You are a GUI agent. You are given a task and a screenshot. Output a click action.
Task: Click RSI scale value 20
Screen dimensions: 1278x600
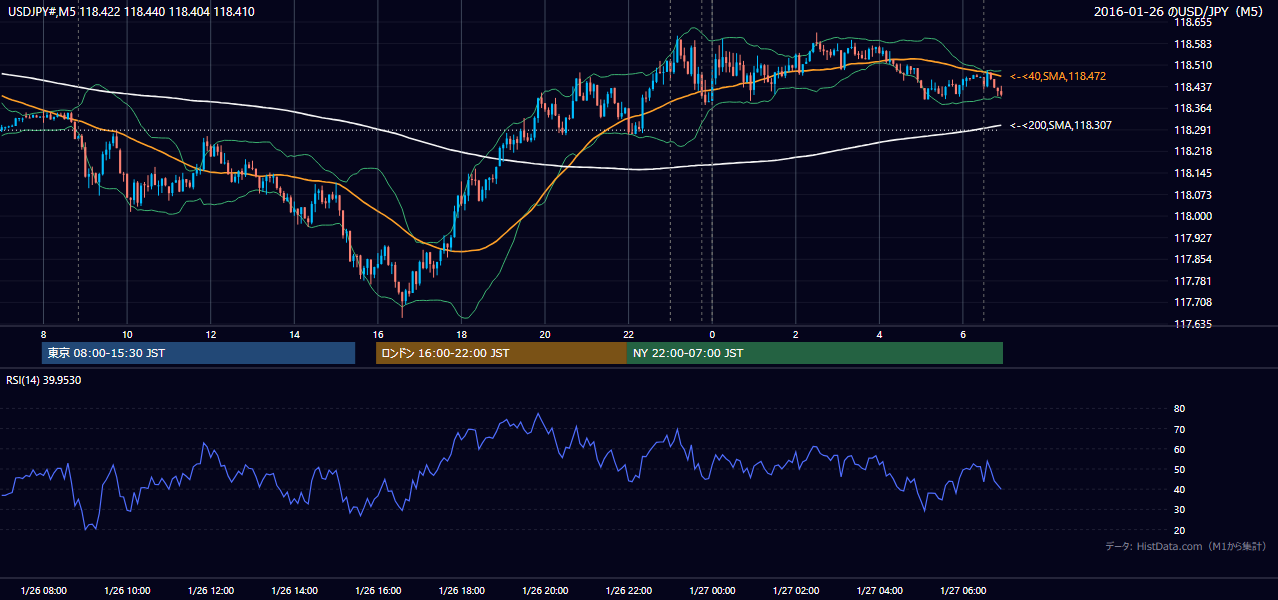1179,530
